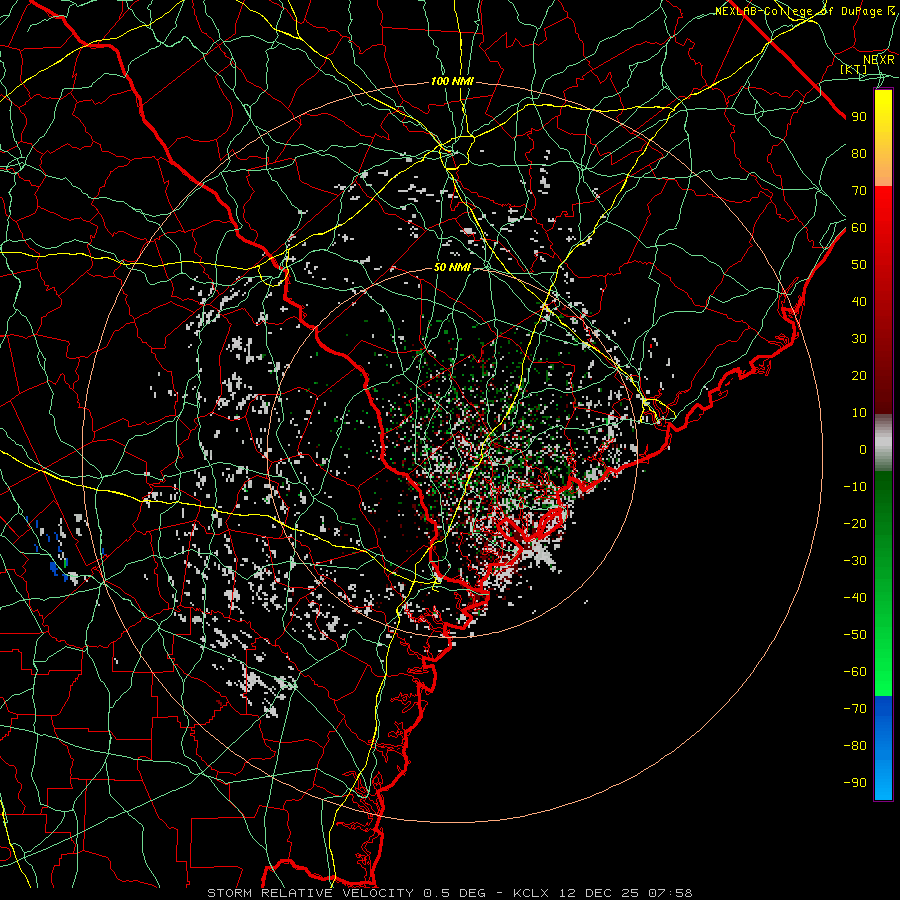Viewport: 900px width, 900px height.
Task: Click the "STORM RELATIVE VELOCITY 0.5 DEG" caption
Action: tap(346, 893)
